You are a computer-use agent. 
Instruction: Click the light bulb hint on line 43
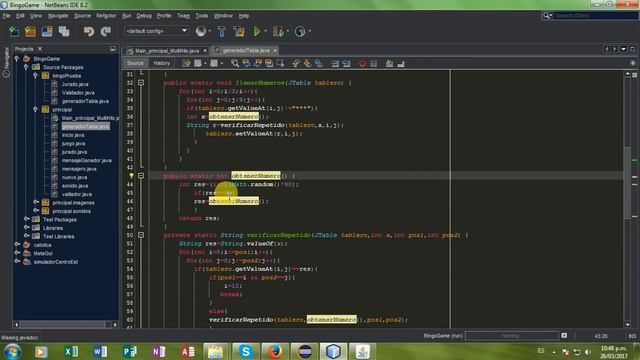tap(131, 176)
